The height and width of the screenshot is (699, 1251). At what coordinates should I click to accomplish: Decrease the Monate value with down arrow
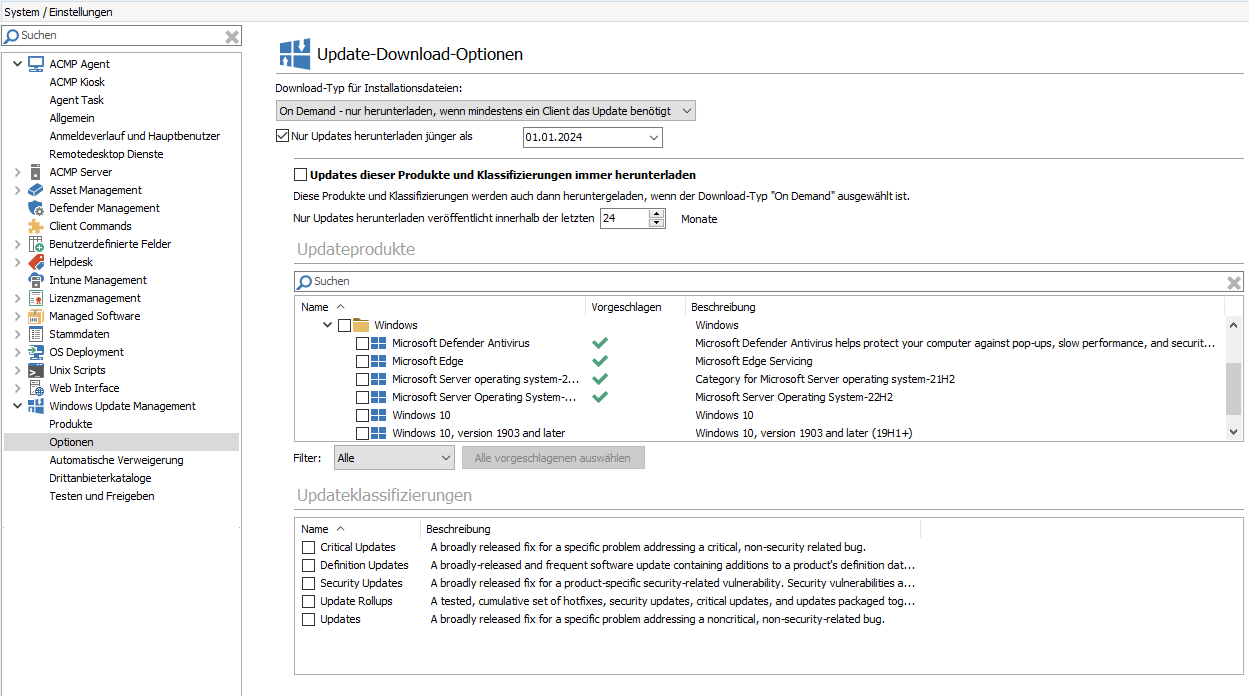click(657, 223)
